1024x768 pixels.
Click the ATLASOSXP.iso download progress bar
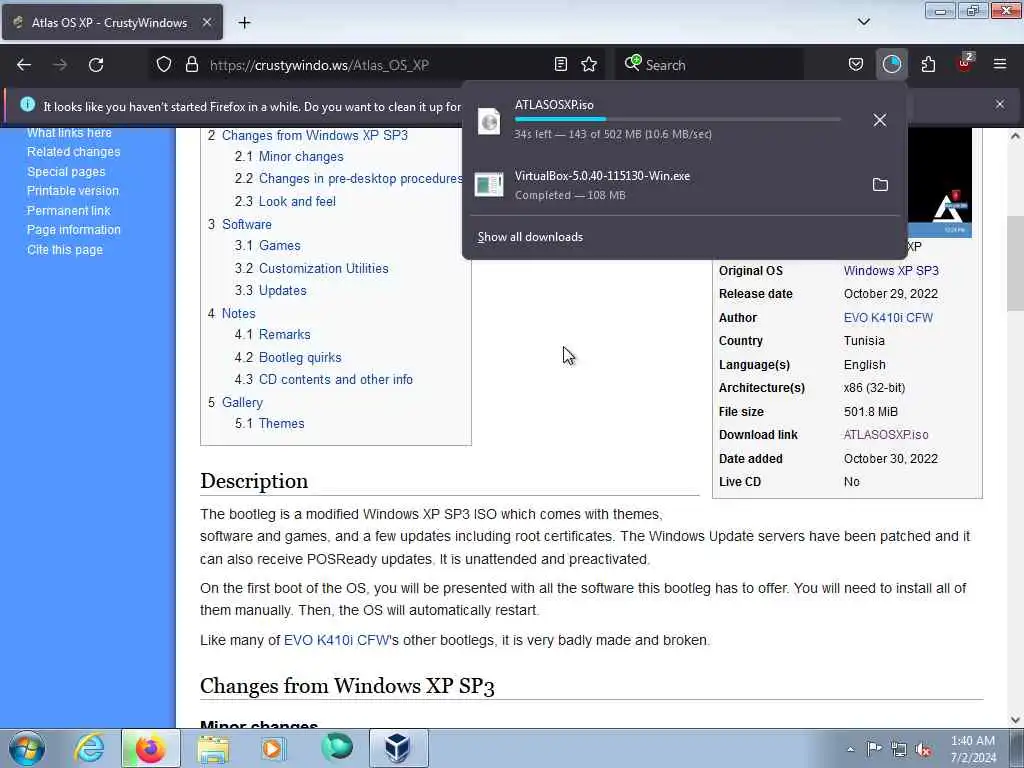click(x=677, y=120)
